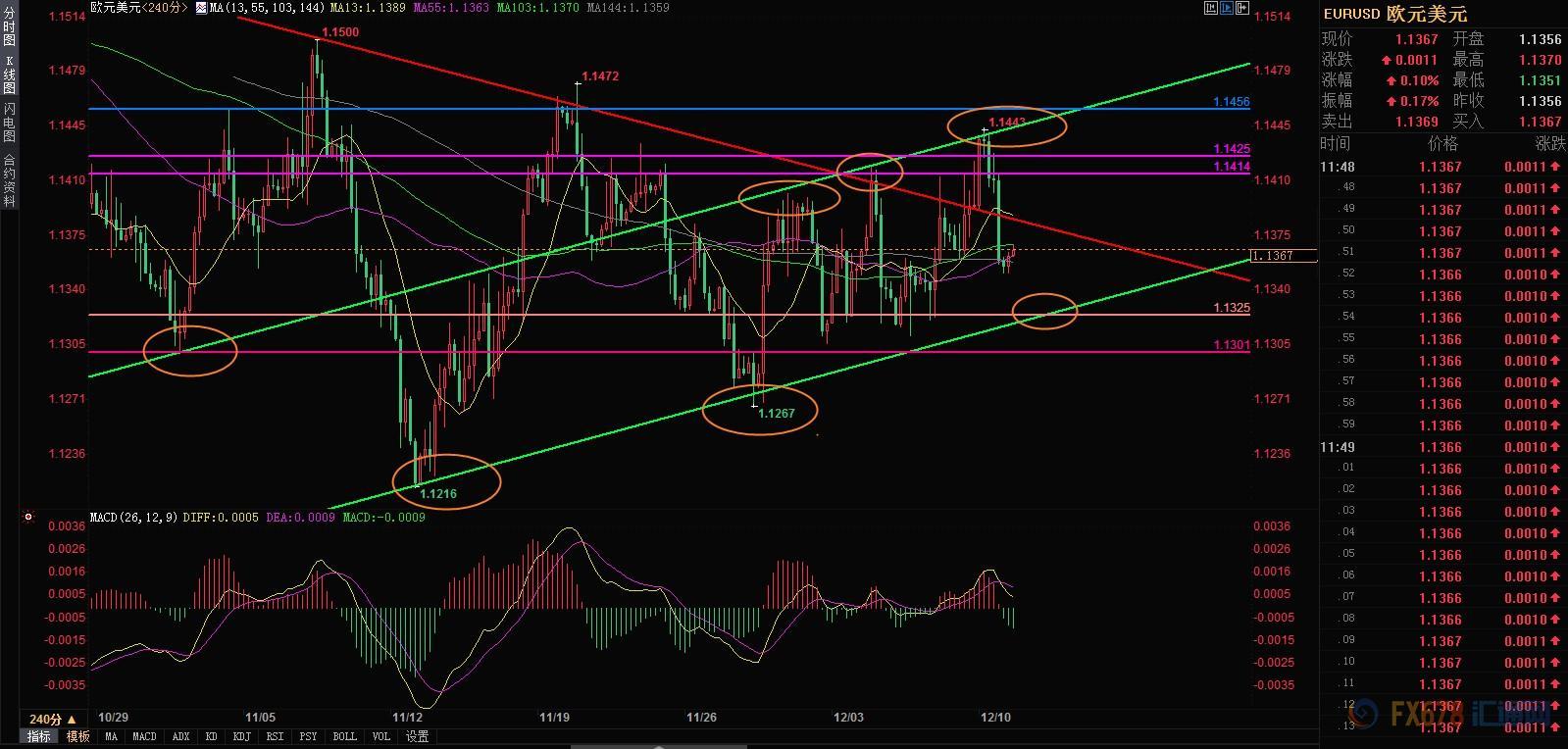The height and width of the screenshot is (749, 1568).
Task: Open the 合约资料 side tab
Action: point(9,179)
